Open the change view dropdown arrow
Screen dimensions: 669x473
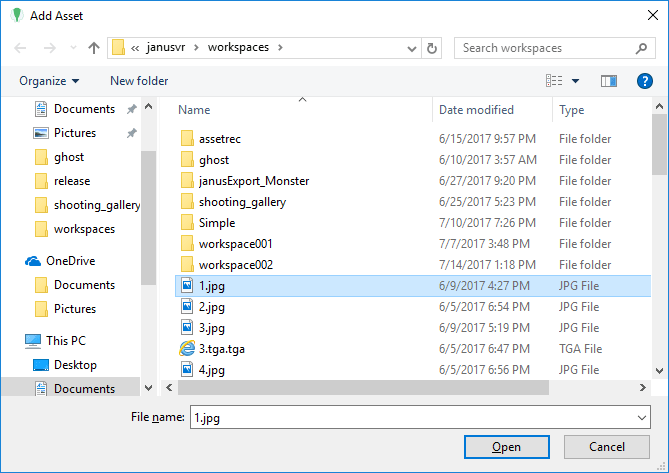[576, 81]
